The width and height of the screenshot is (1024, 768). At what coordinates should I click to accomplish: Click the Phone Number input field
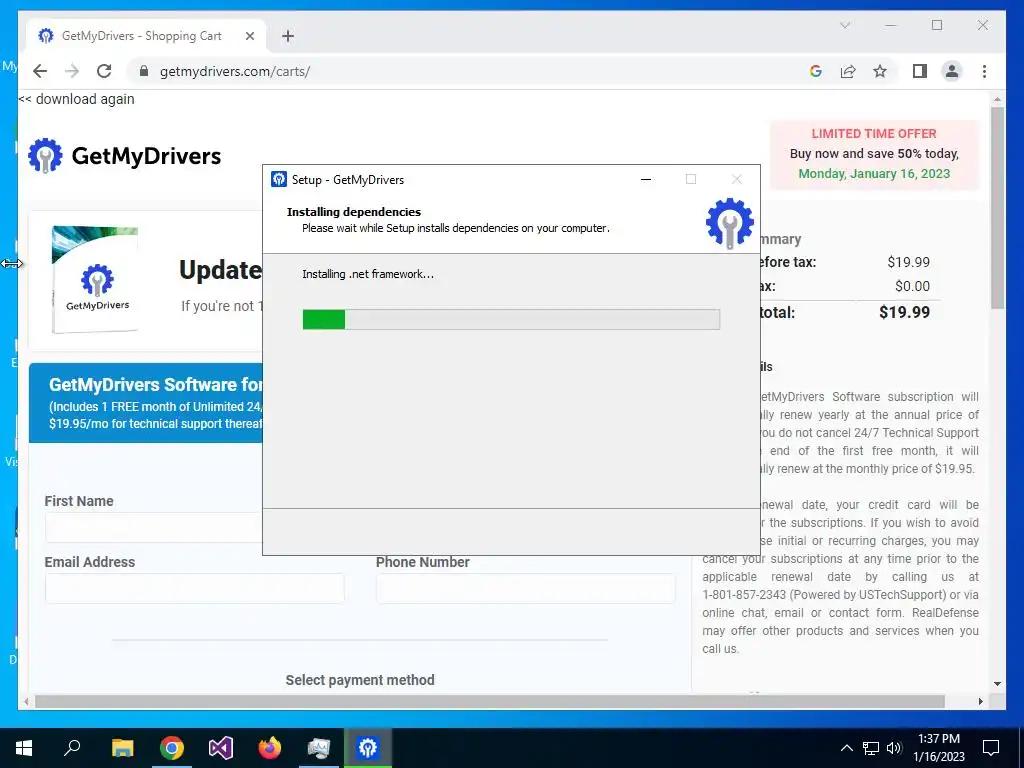[526, 588]
